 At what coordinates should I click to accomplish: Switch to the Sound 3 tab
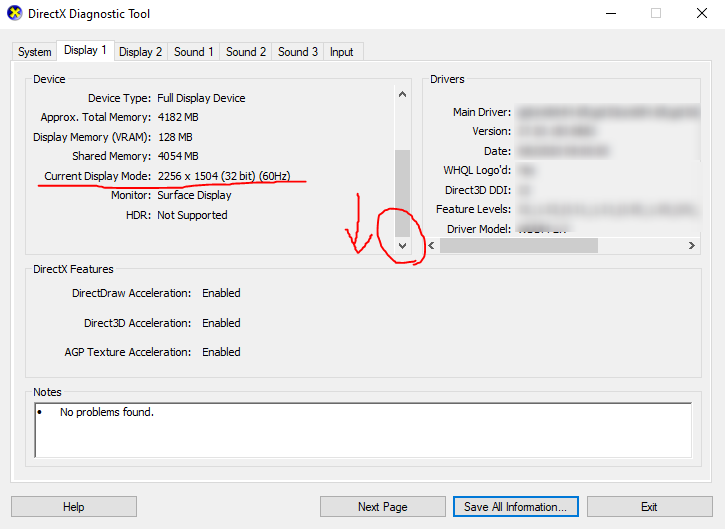point(298,52)
